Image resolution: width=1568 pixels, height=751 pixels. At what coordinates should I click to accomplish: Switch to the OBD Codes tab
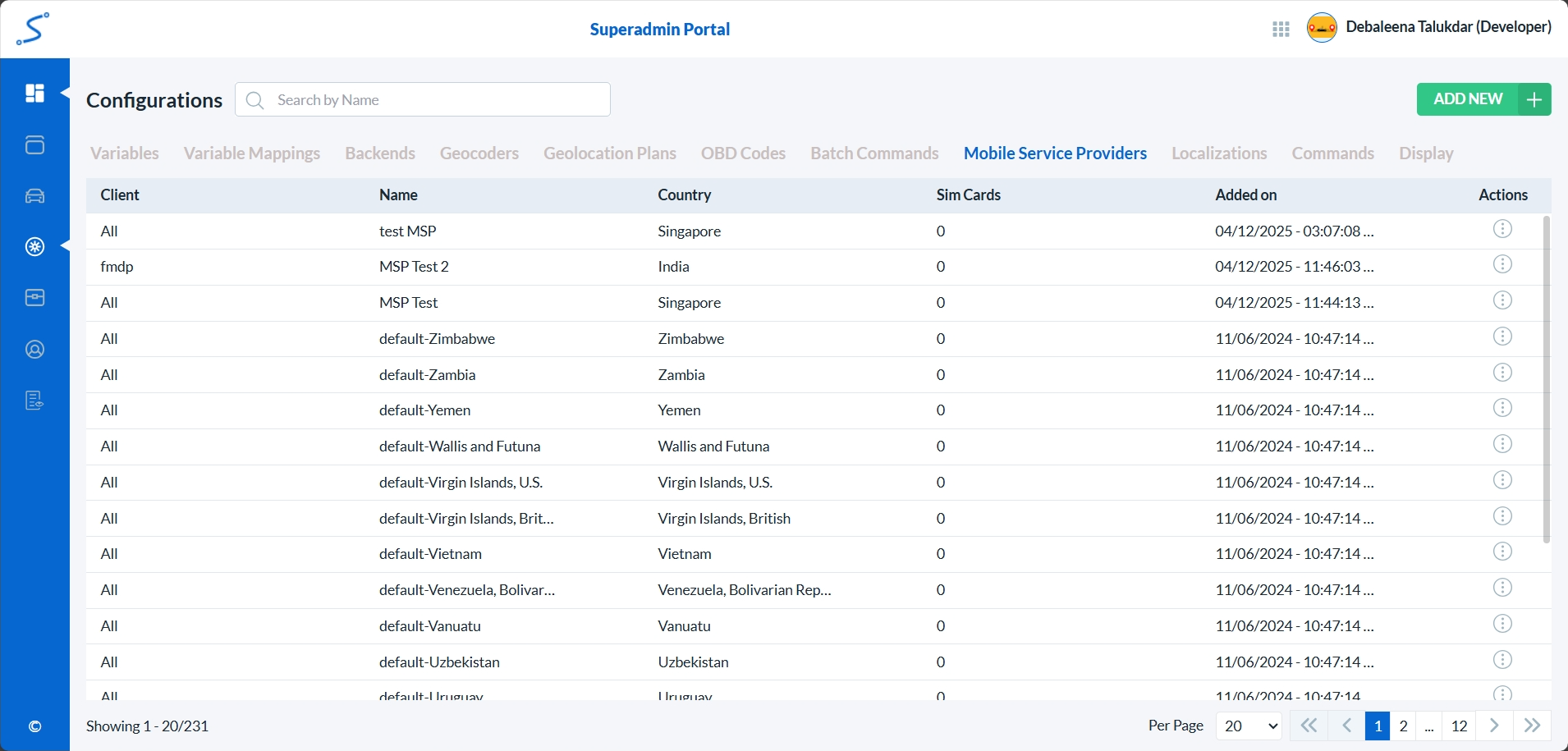click(x=743, y=153)
